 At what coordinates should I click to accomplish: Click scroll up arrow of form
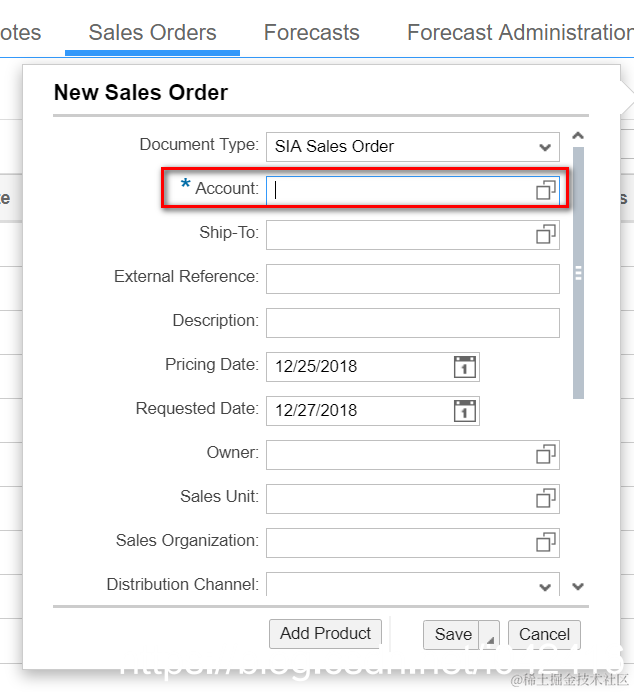pos(578,136)
